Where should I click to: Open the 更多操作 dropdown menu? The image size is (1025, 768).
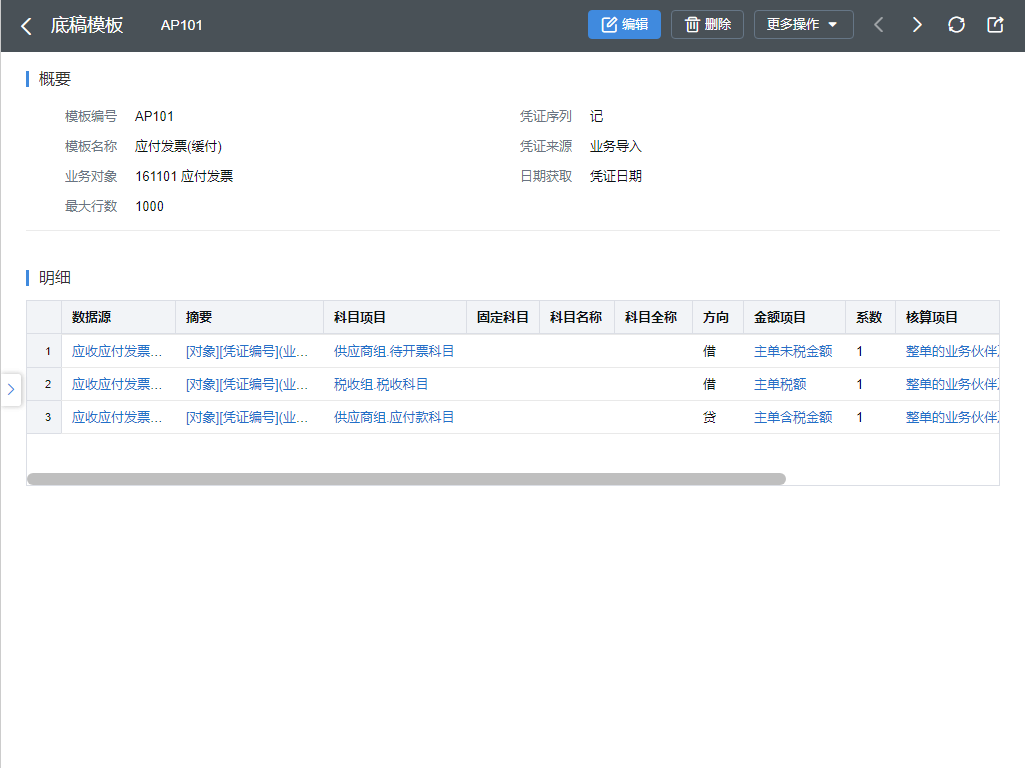pyautogui.click(x=803, y=25)
